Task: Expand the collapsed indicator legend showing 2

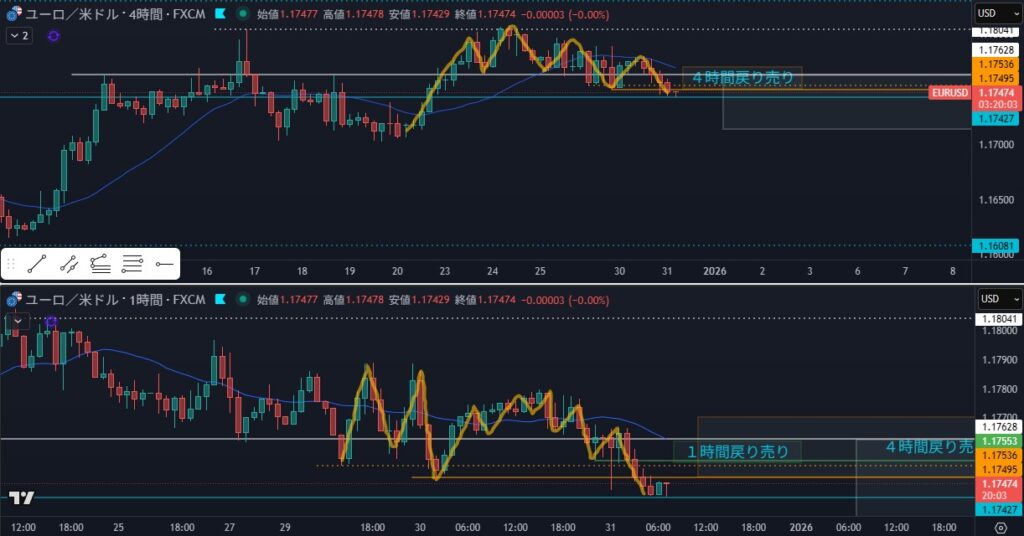Action: (x=19, y=36)
